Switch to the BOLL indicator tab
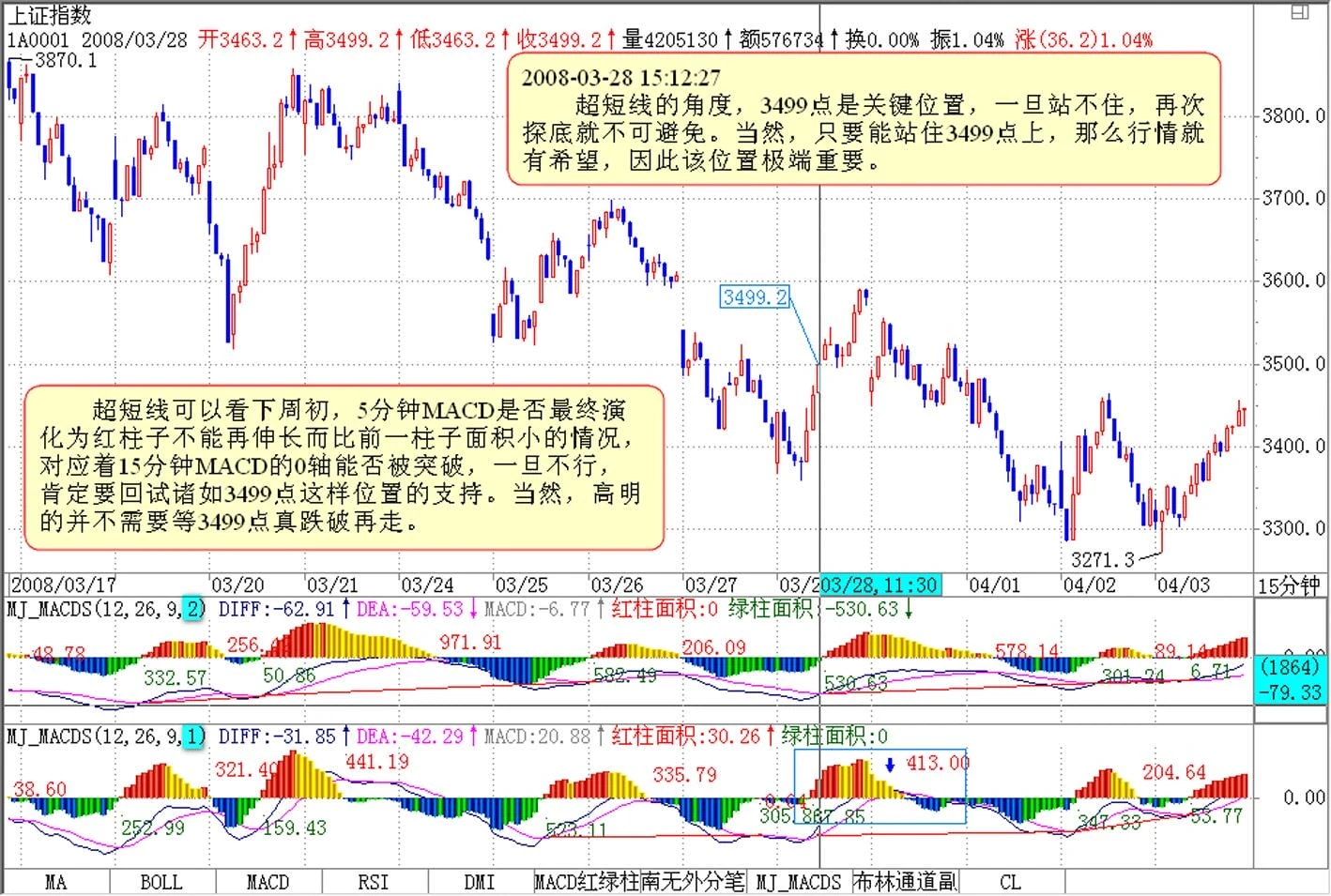Viewport: 1331px width, 896px height. point(161,882)
